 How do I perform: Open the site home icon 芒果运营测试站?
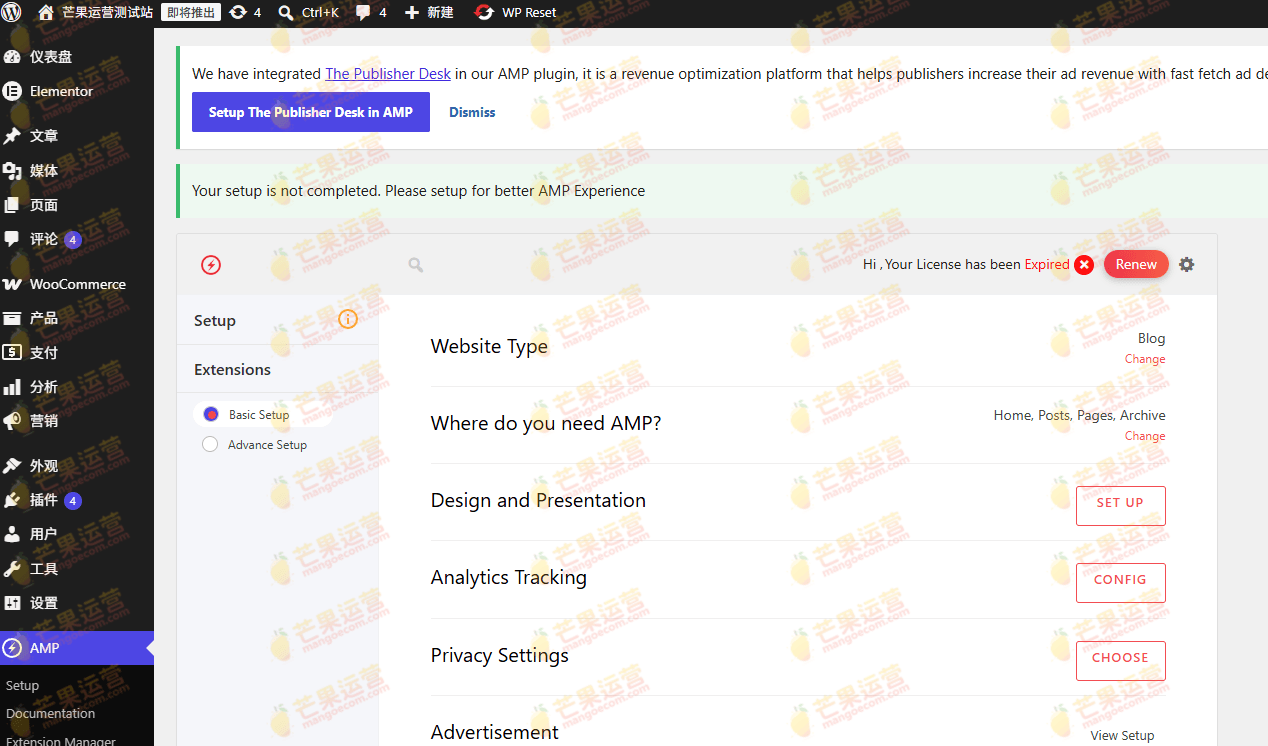pos(46,13)
